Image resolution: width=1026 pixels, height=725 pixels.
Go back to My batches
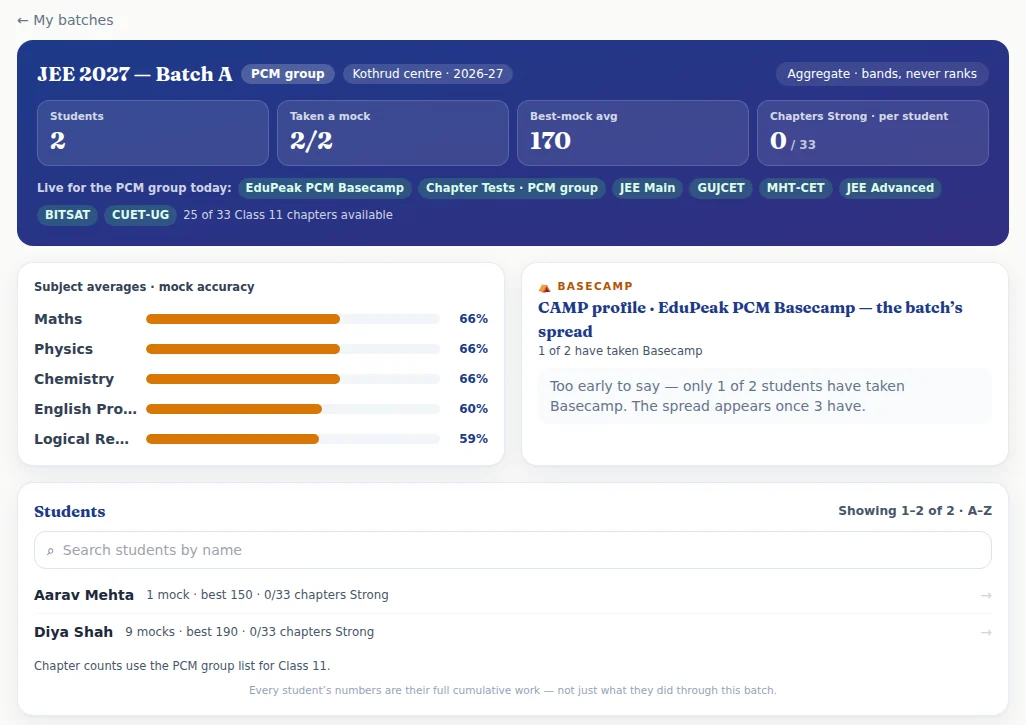(x=65, y=20)
